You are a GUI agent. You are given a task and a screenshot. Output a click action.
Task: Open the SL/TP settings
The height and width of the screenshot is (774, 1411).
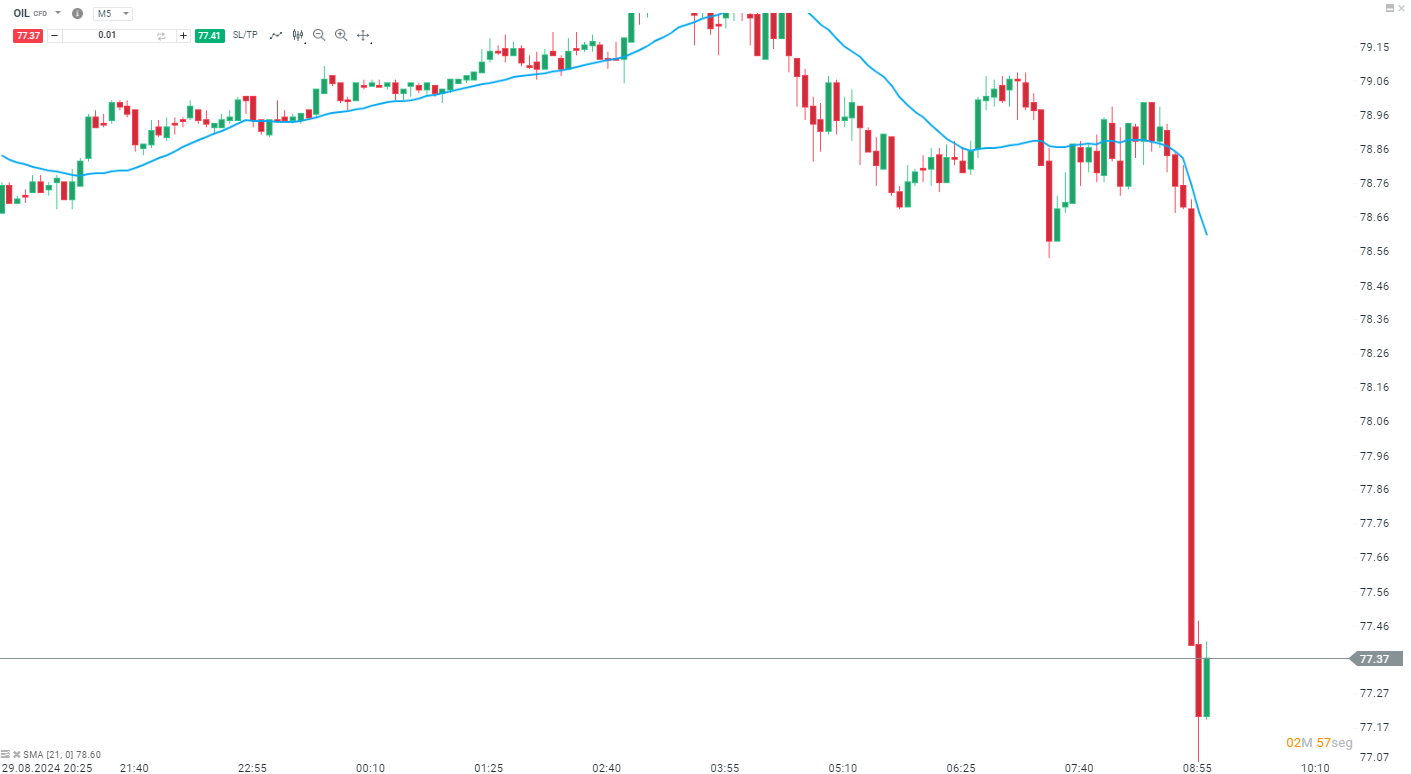click(245, 35)
